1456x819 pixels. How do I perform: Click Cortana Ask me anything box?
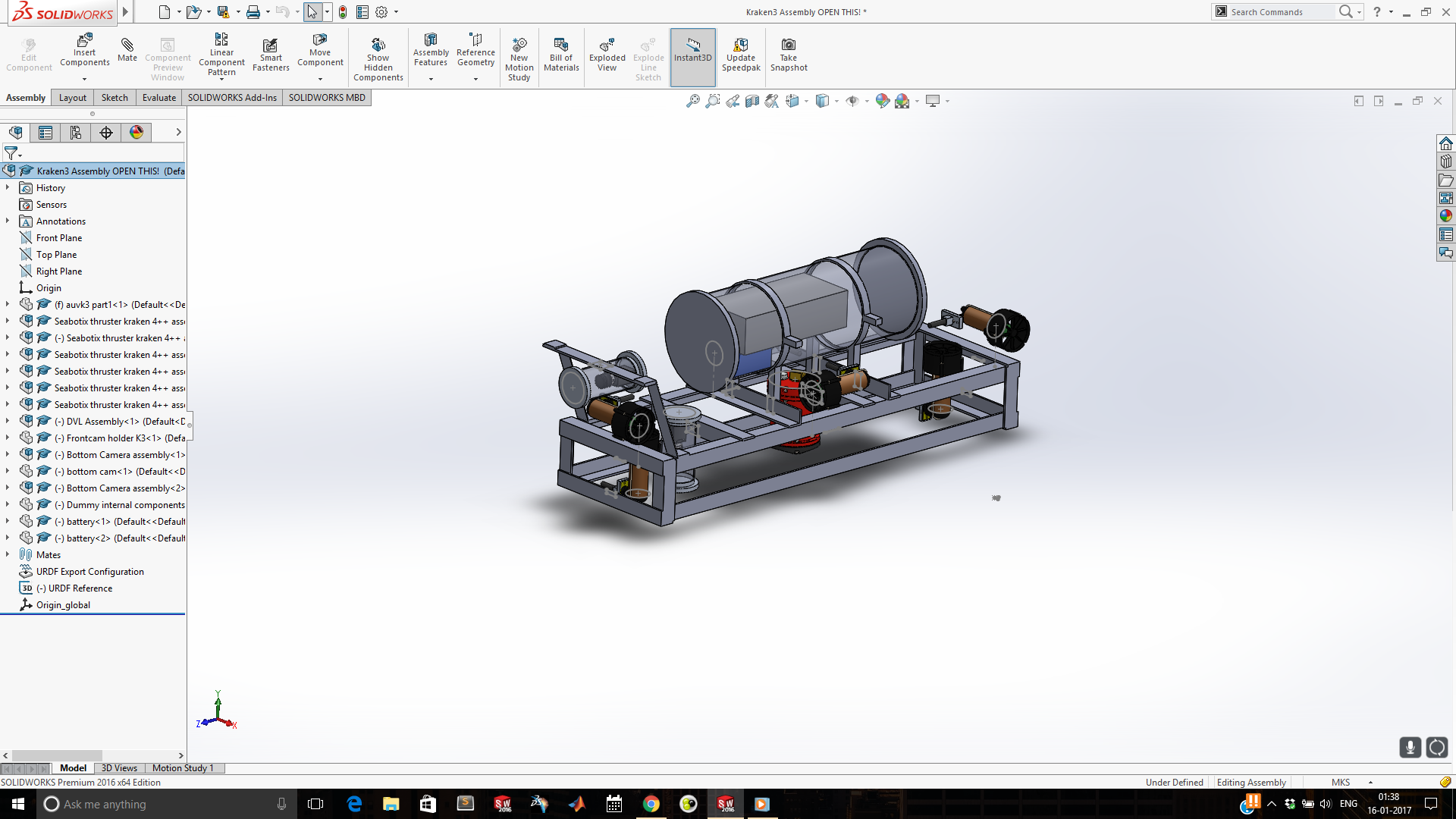[166, 804]
